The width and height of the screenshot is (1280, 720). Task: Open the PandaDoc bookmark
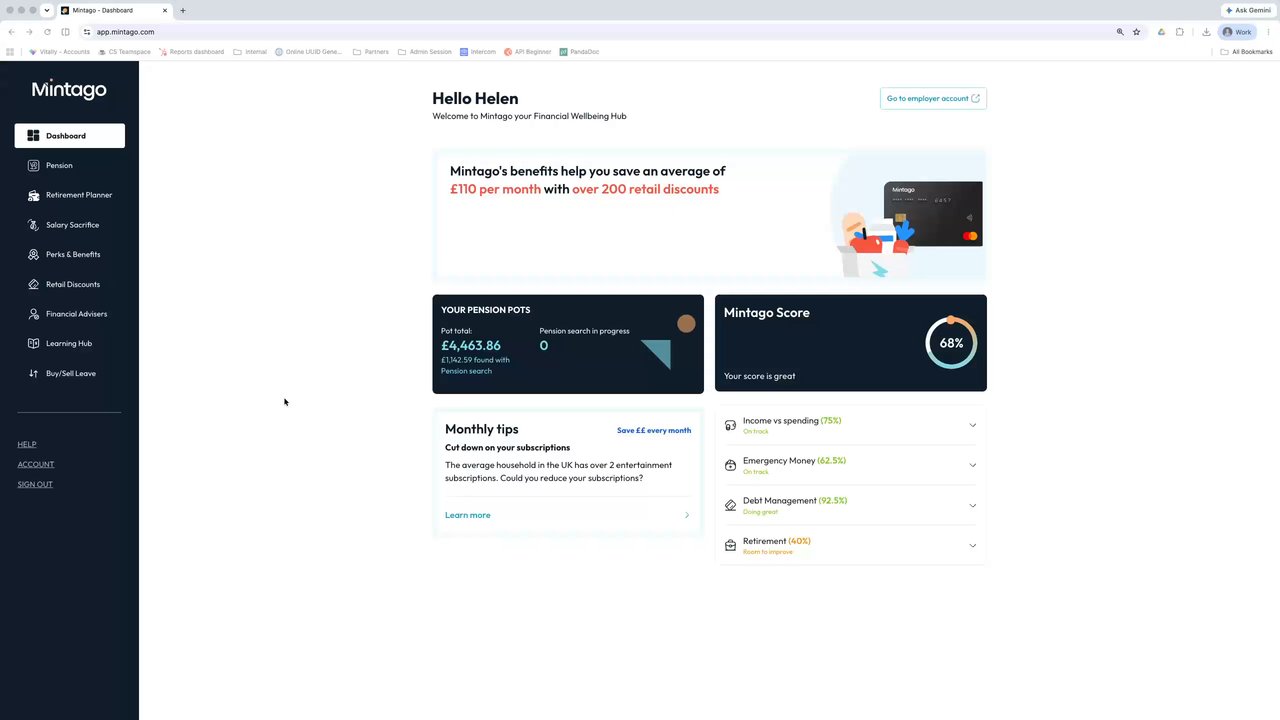[579, 52]
